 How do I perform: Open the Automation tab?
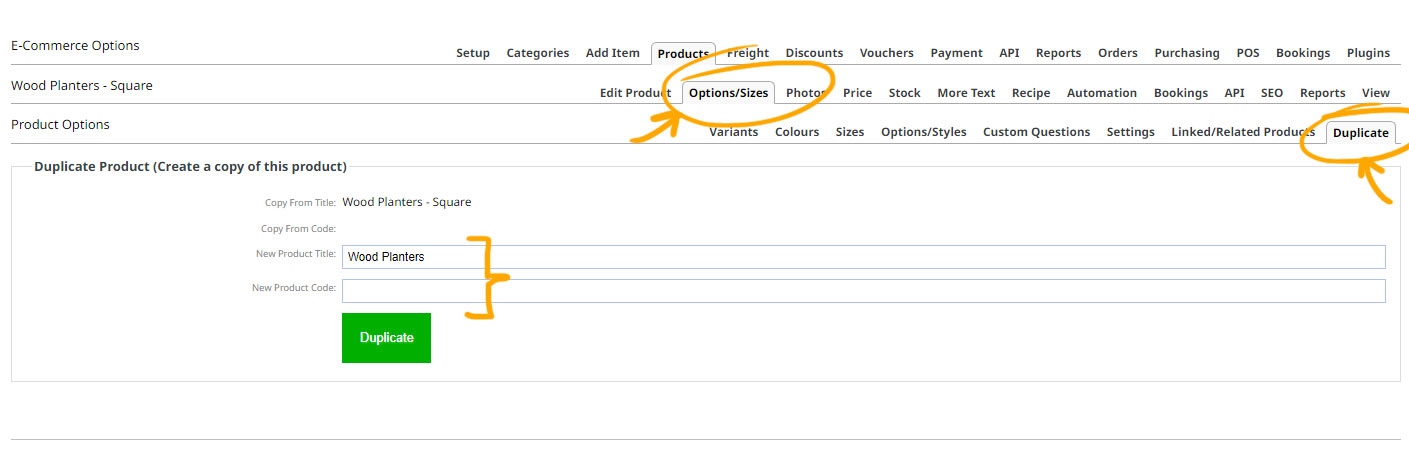point(1102,93)
